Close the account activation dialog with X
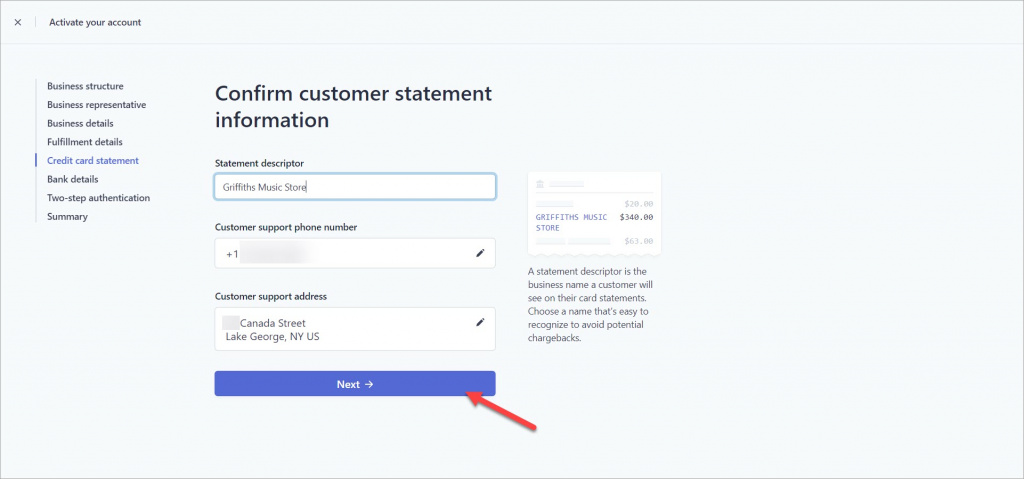 18,22
